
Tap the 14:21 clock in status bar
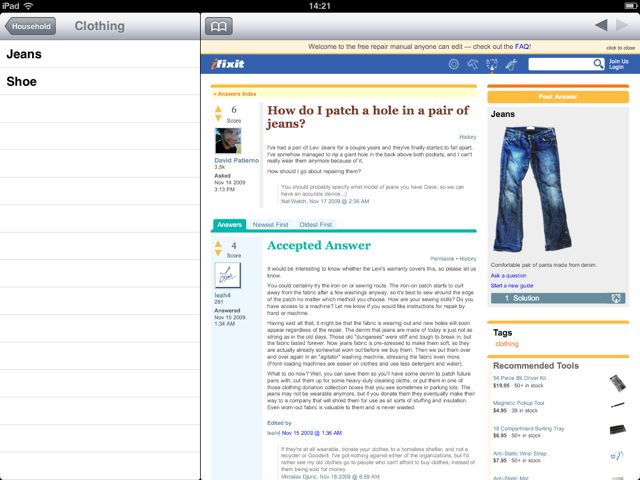pyautogui.click(x=320, y=6)
